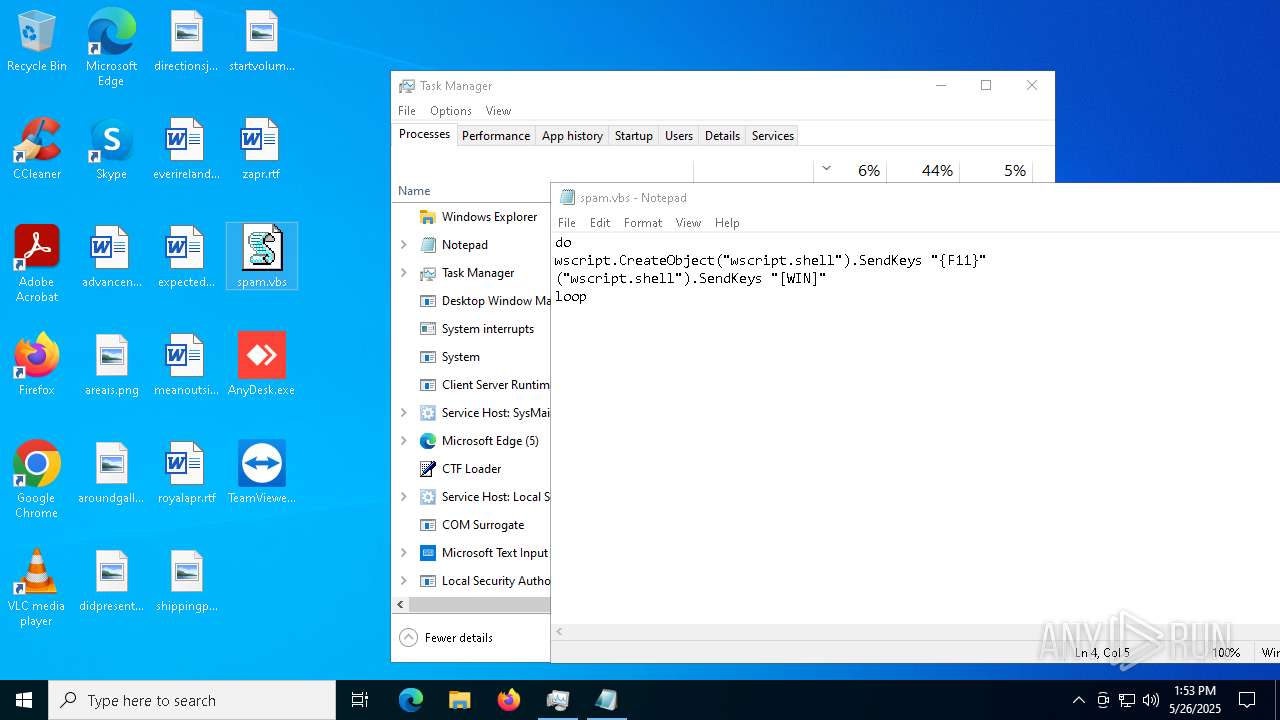Open Notepad Format menu
The image size is (1280, 720).
(643, 222)
